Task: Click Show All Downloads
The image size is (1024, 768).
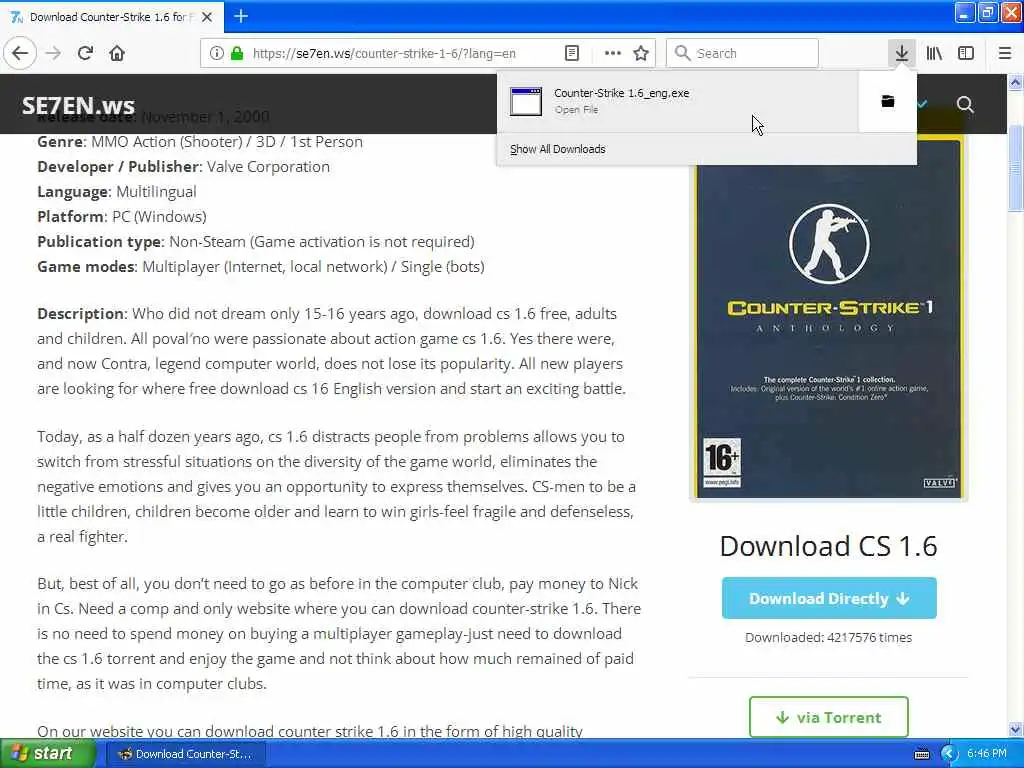Action: pos(558,149)
